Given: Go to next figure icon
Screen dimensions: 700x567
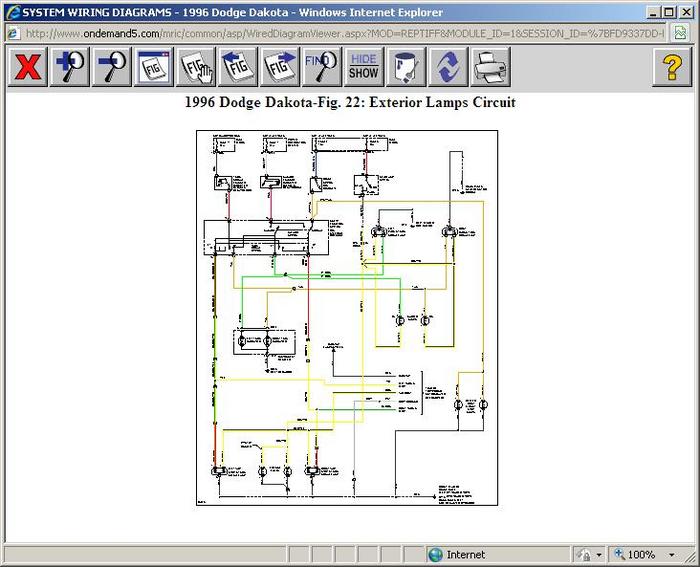Looking at the screenshot, I should [280, 67].
